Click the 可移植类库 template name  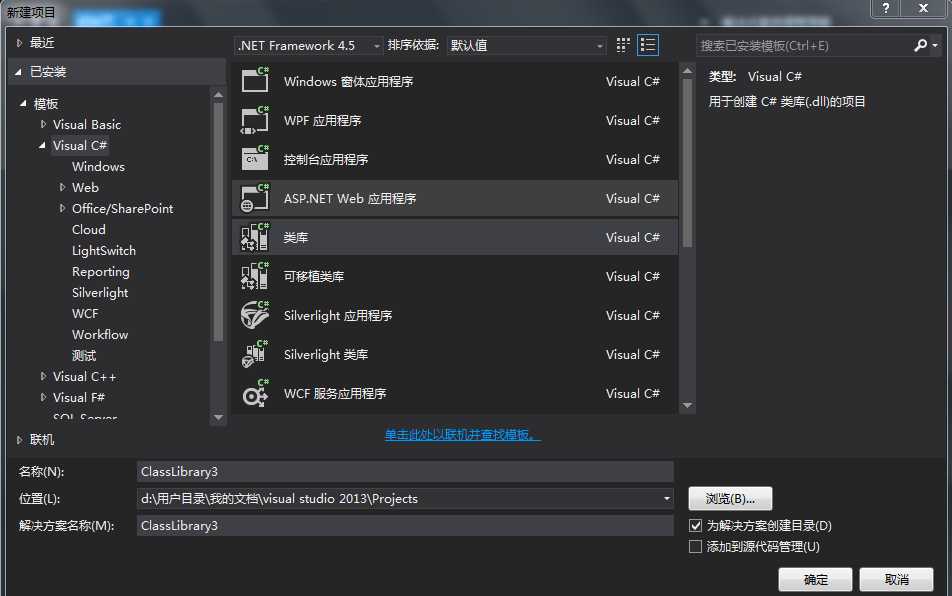[314, 277]
